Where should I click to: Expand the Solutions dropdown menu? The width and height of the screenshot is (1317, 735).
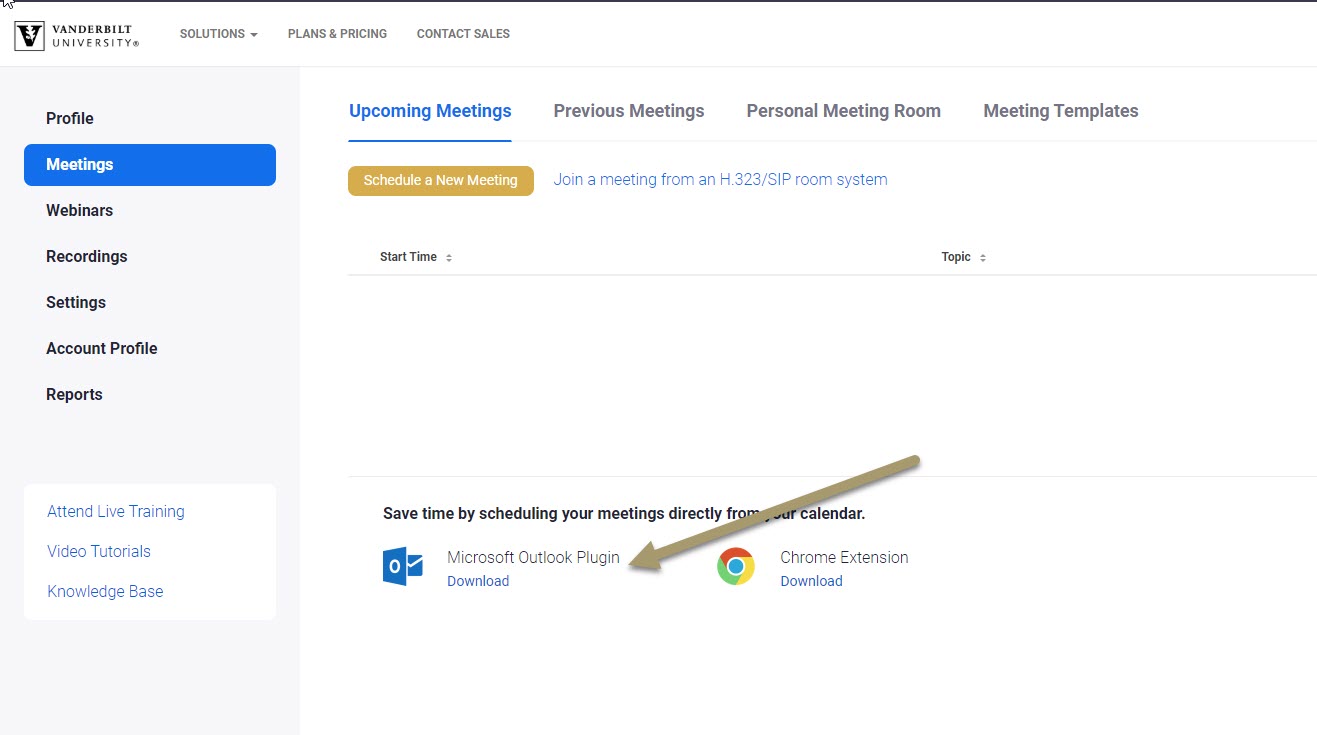[x=218, y=34]
